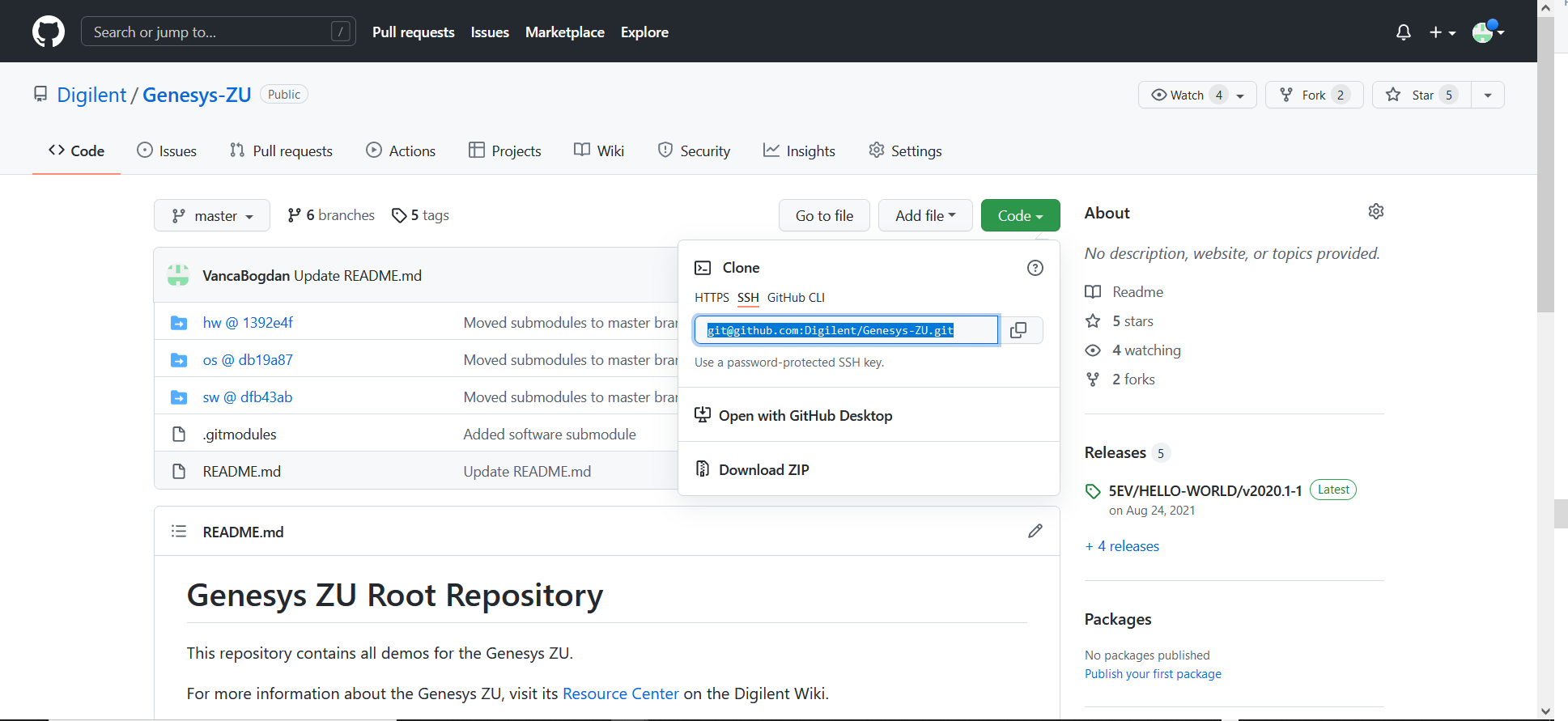
Task: View the 6 branches link
Action: (x=331, y=215)
